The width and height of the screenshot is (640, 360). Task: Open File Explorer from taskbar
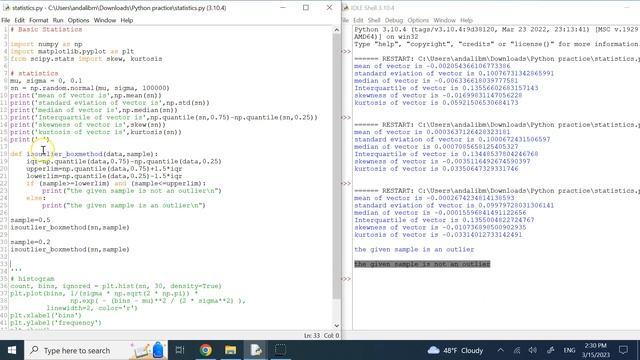coord(231,350)
